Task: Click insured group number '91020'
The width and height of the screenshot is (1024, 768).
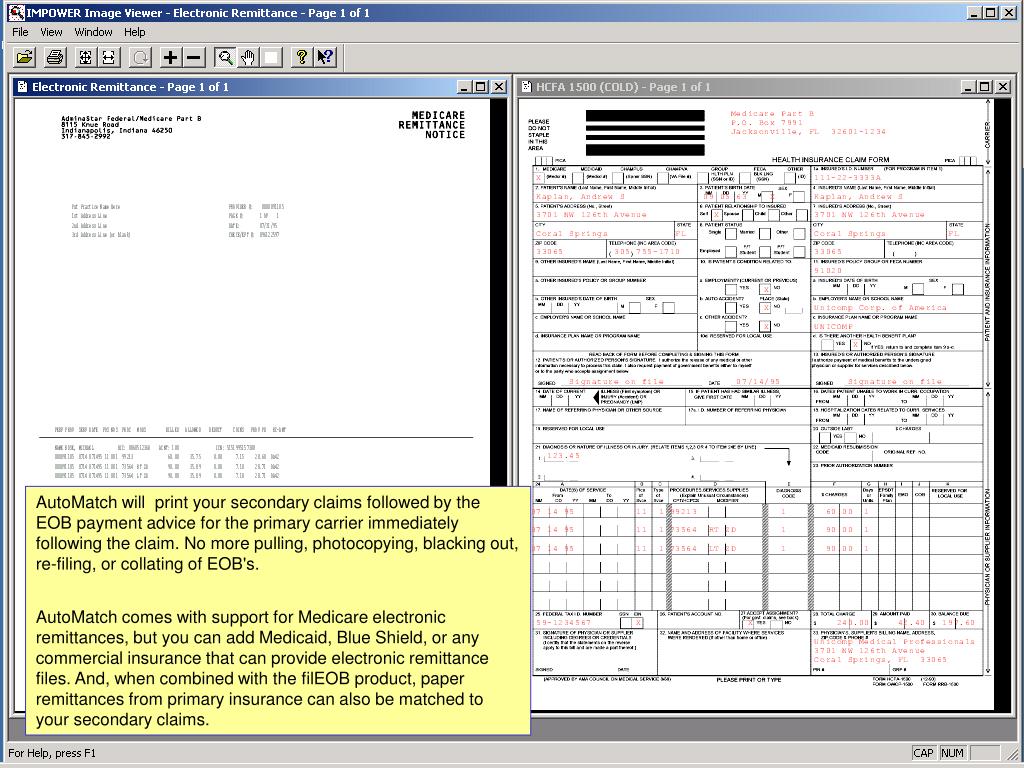Action: pyautogui.click(x=827, y=270)
